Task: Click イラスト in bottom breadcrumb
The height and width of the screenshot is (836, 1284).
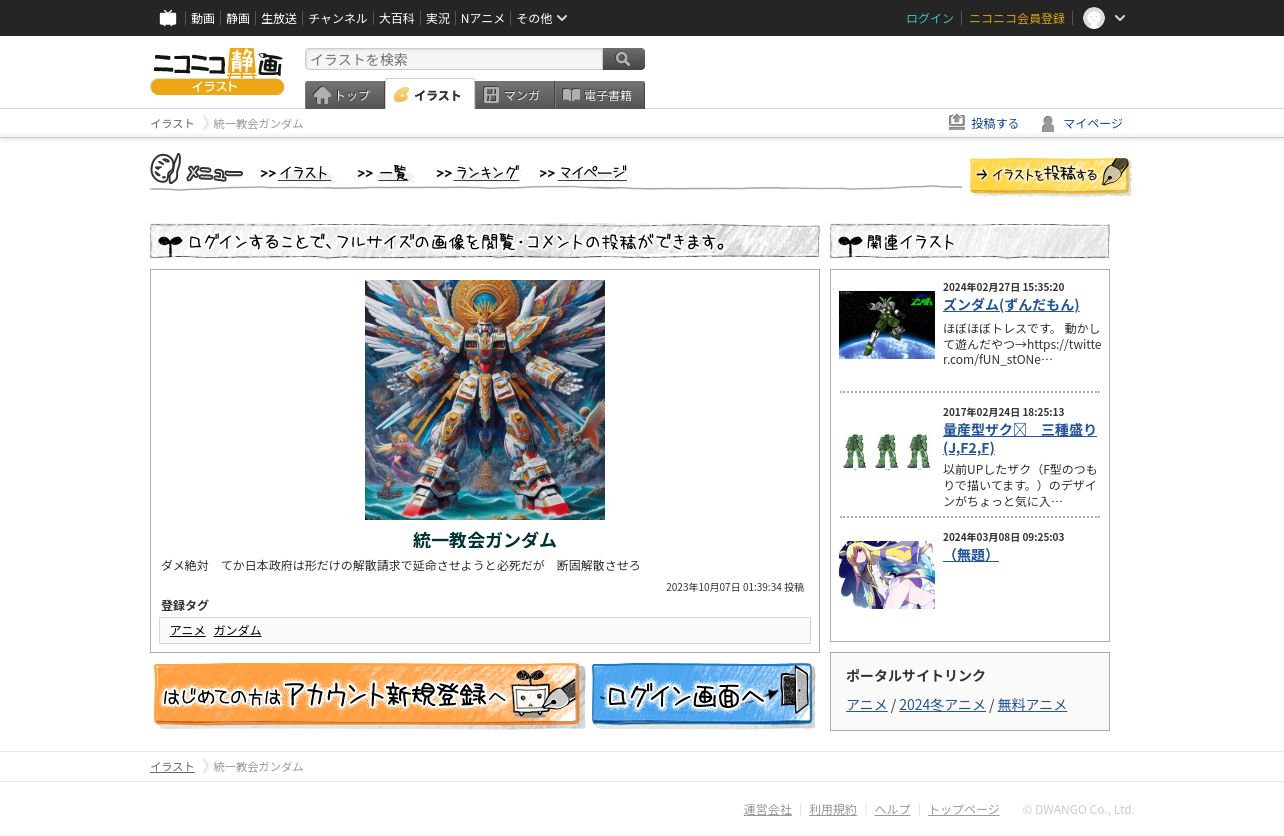Action: coord(172,767)
